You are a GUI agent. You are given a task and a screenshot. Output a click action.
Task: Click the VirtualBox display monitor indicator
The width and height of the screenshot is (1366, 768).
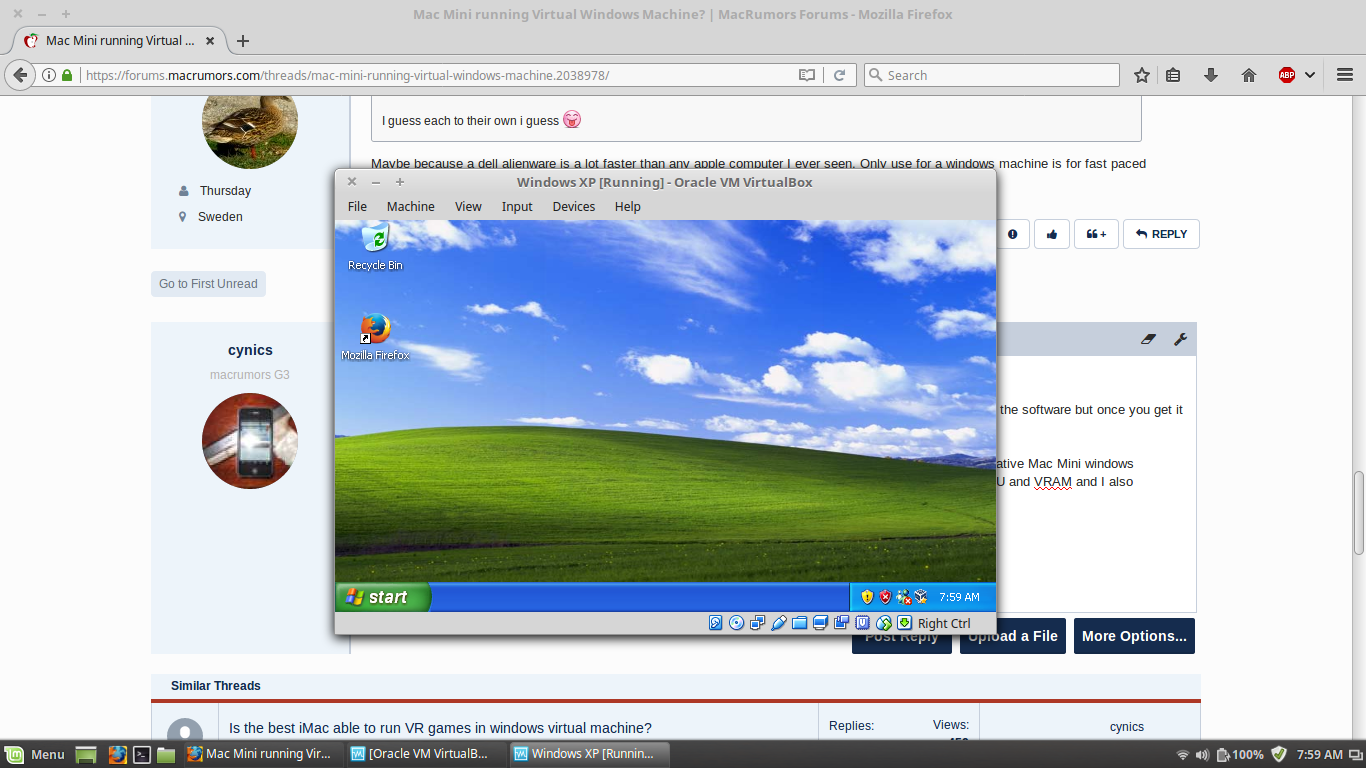point(821,623)
